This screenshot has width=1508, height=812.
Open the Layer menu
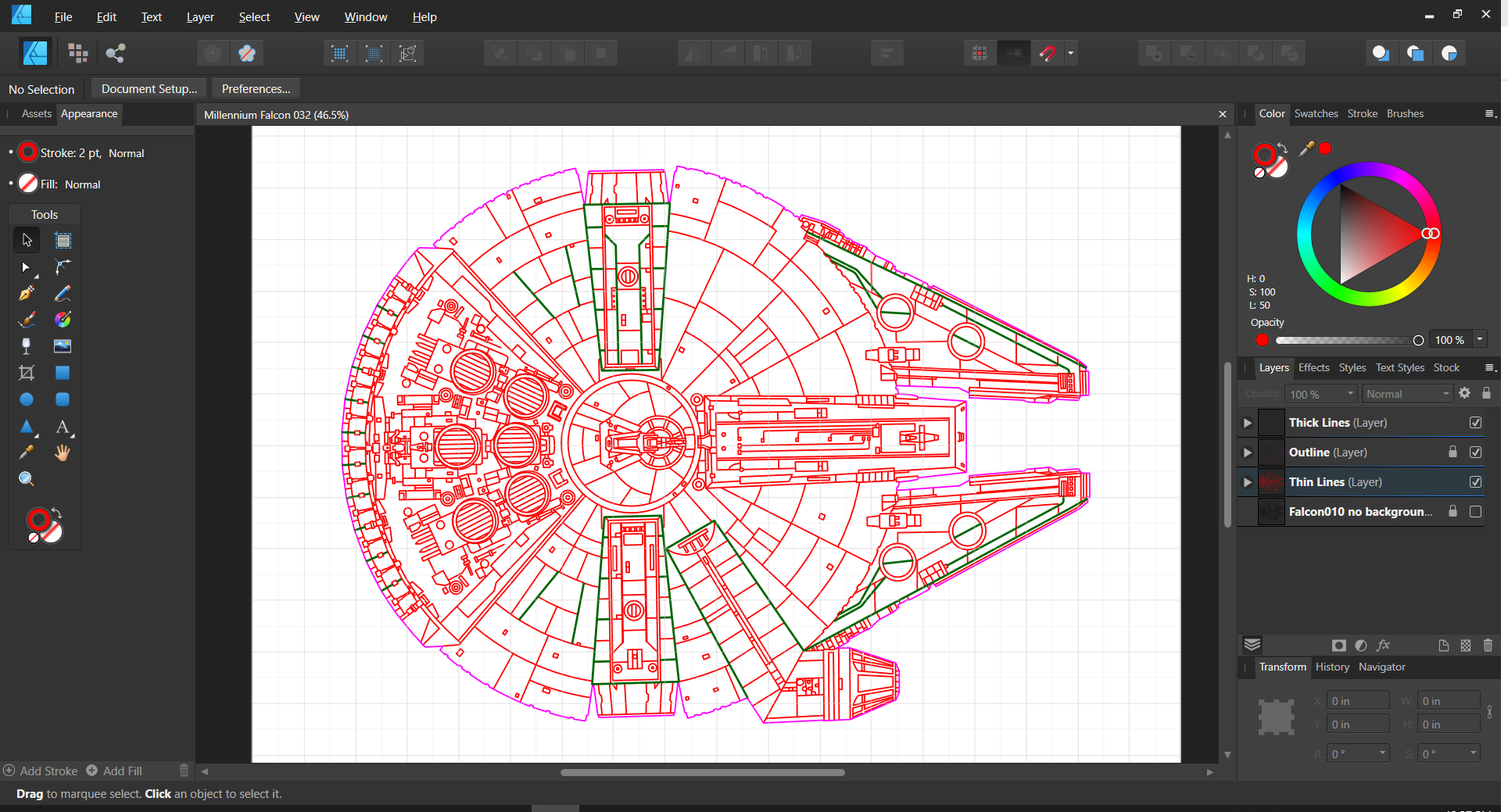click(200, 17)
